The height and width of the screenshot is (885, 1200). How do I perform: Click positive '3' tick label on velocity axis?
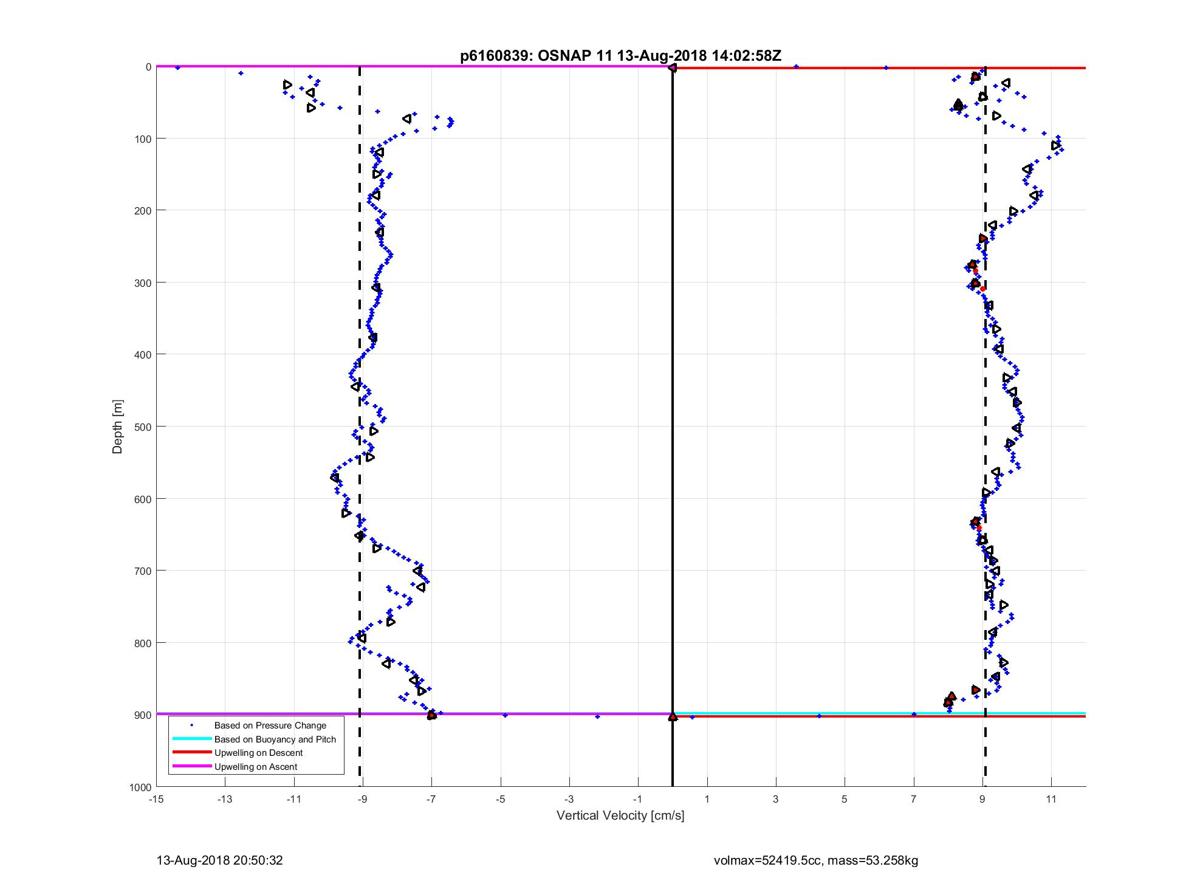coord(776,799)
